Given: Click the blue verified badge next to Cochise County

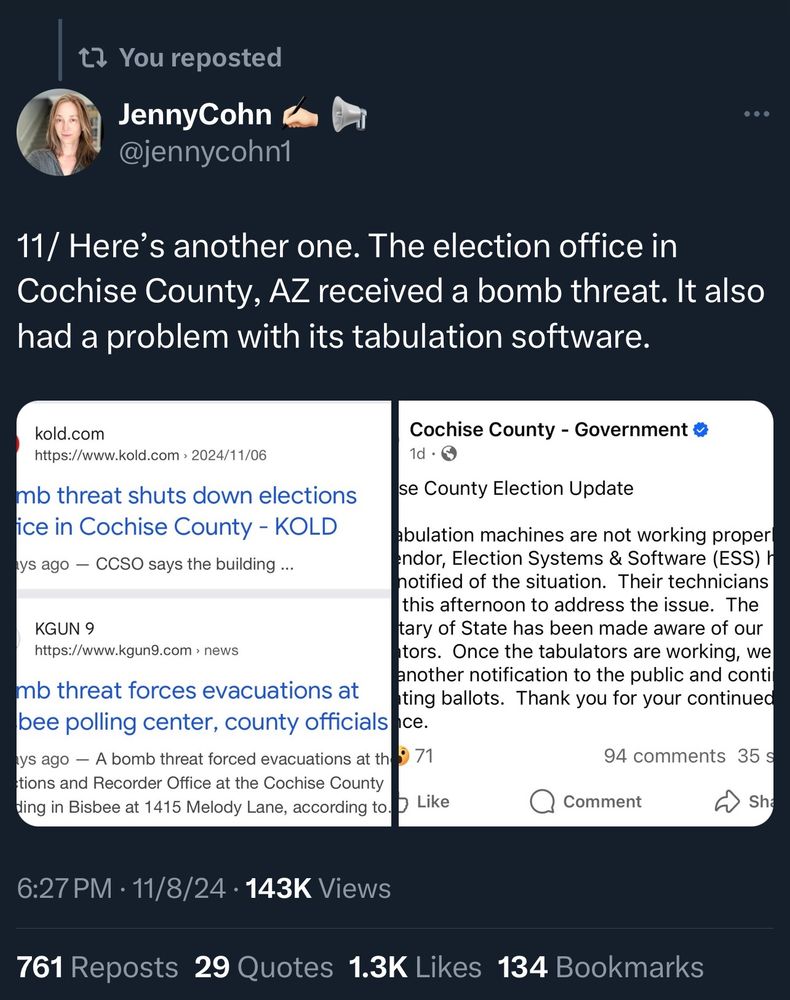Looking at the screenshot, I should point(701,429).
